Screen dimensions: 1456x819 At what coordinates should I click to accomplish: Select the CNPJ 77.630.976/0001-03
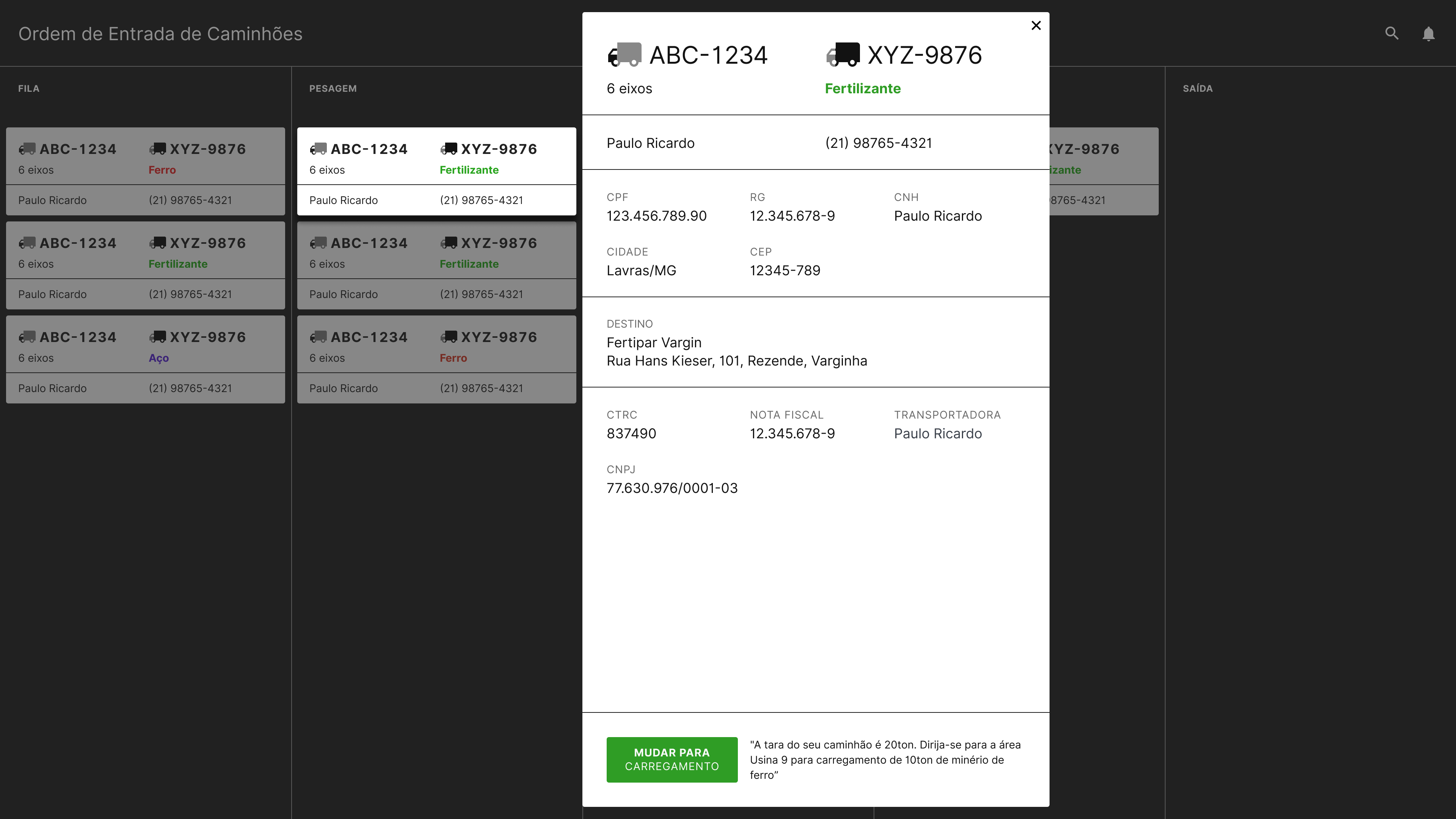672,488
